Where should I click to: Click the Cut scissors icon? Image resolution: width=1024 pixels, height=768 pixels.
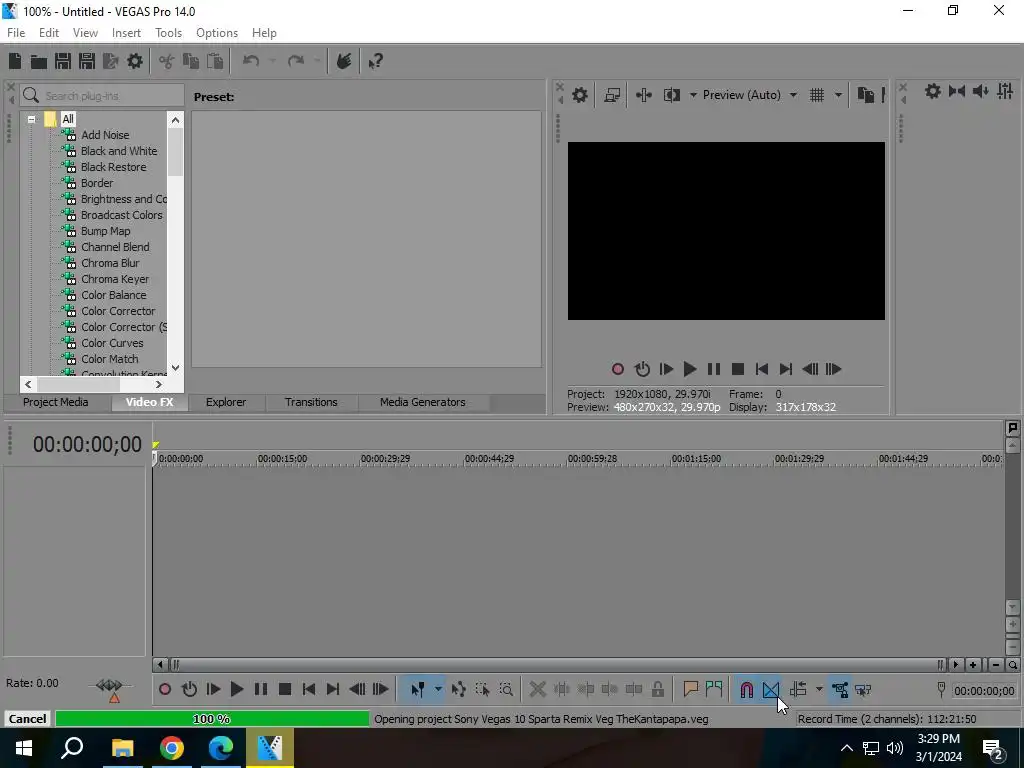167,61
